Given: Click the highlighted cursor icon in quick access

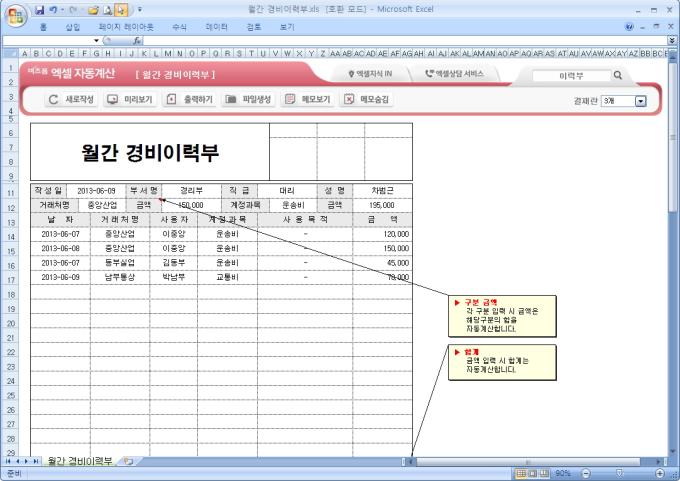Looking at the screenshot, I should 121,10.
